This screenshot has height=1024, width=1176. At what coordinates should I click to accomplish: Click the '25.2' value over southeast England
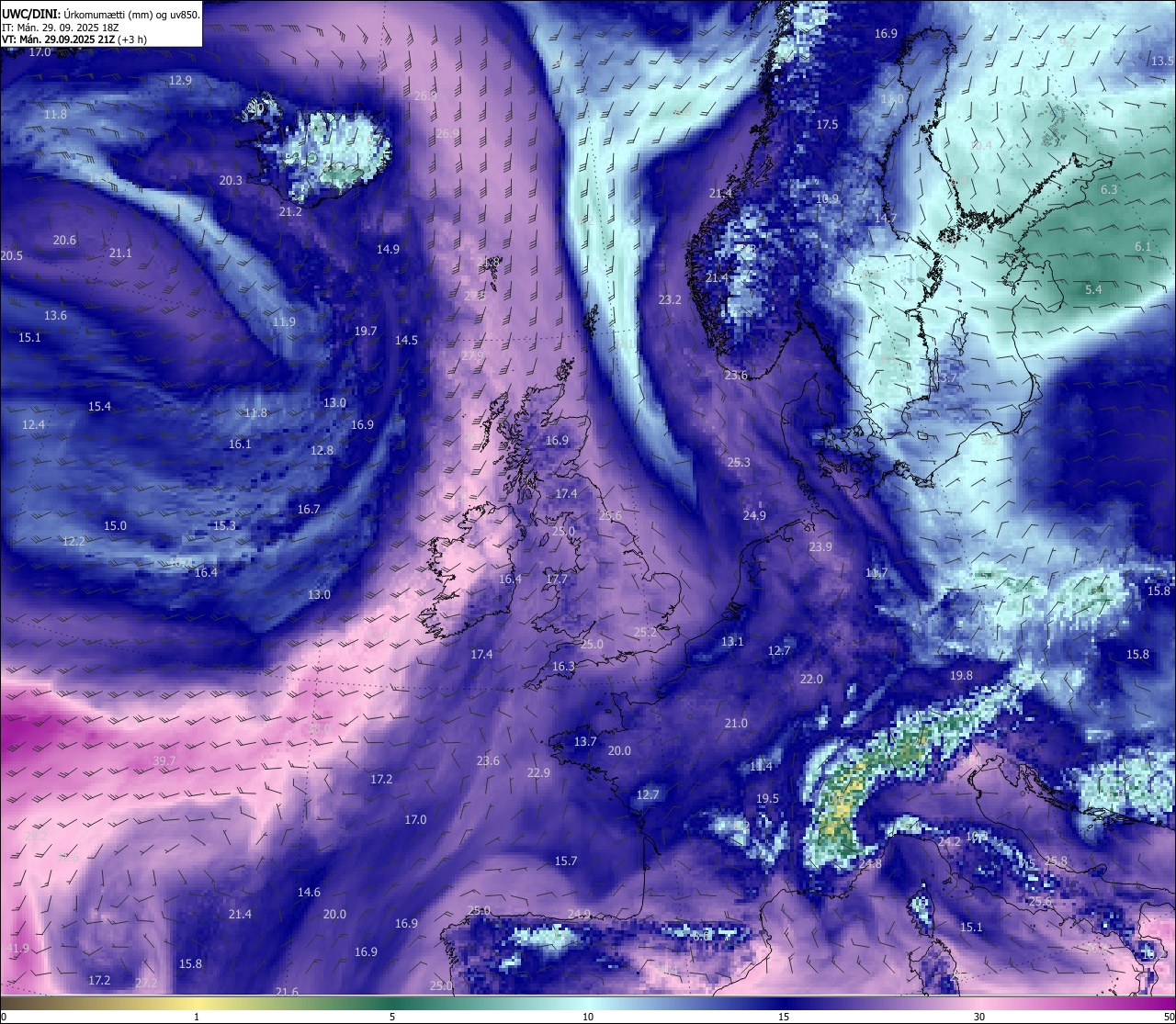click(x=646, y=633)
